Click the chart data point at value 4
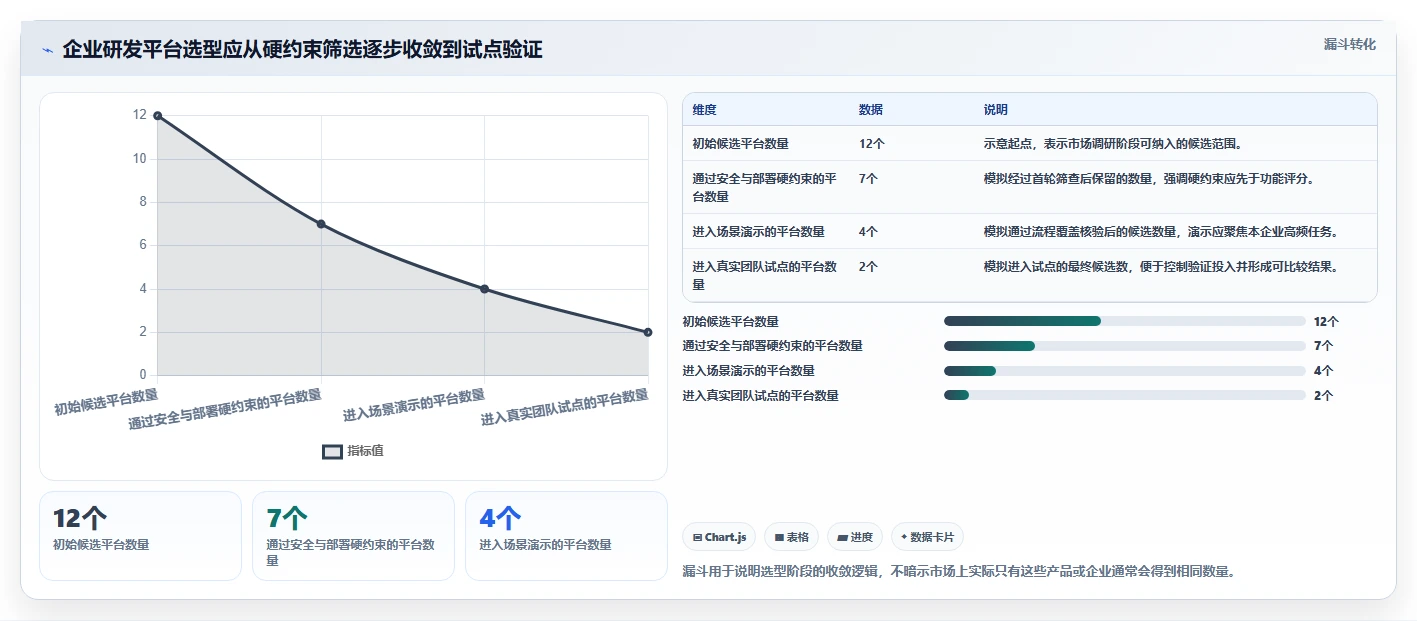This screenshot has height=621, width=1417. click(484, 289)
